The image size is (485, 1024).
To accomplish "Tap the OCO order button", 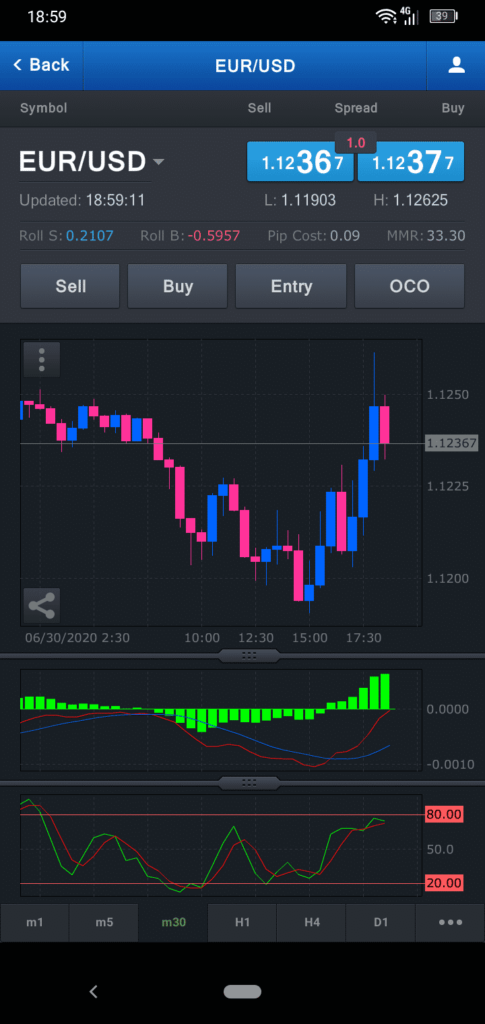I will click(409, 286).
